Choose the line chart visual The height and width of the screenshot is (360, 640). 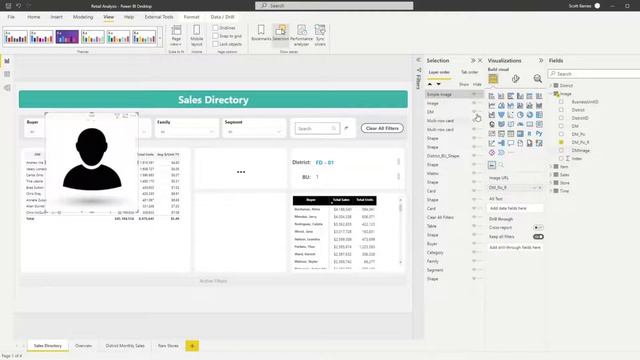tap(492, 105)
